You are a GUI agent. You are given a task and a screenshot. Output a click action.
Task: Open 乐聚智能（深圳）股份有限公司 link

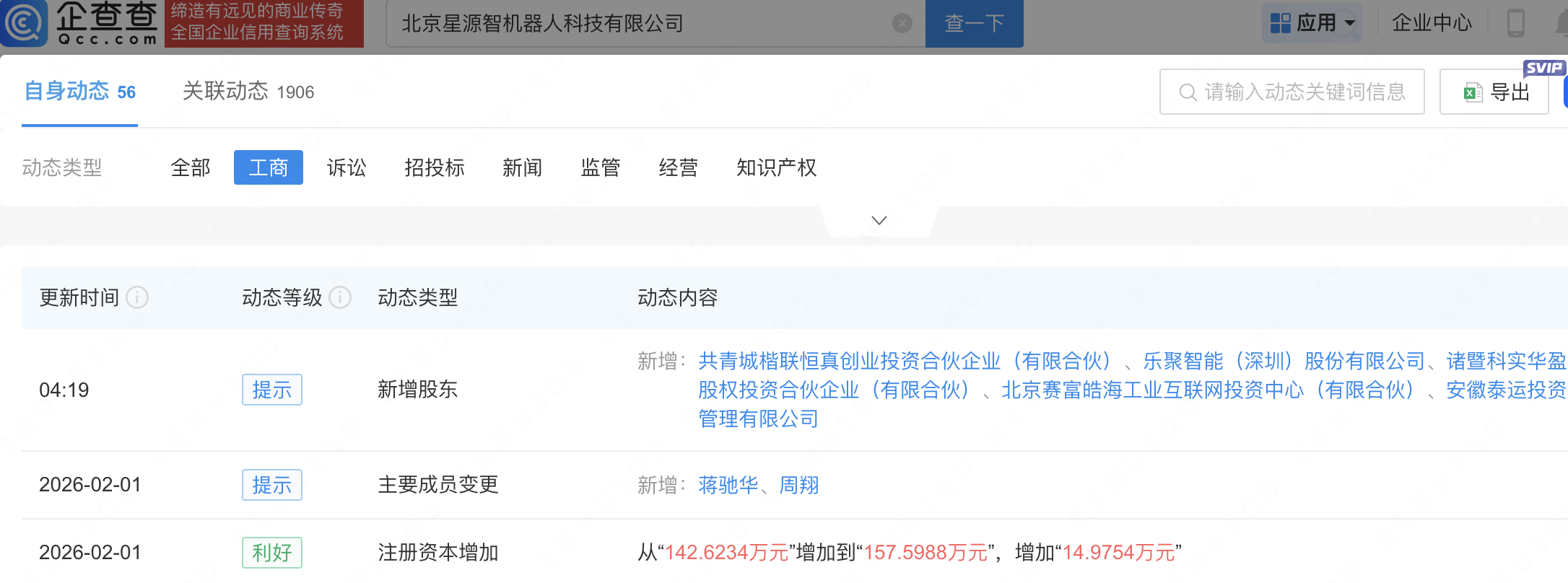[1284, 361]
